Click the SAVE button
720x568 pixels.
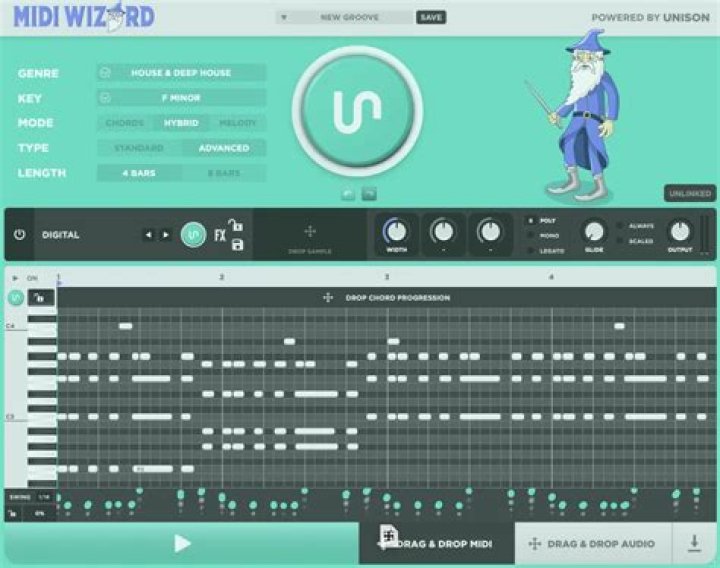(x=431, y=17)
